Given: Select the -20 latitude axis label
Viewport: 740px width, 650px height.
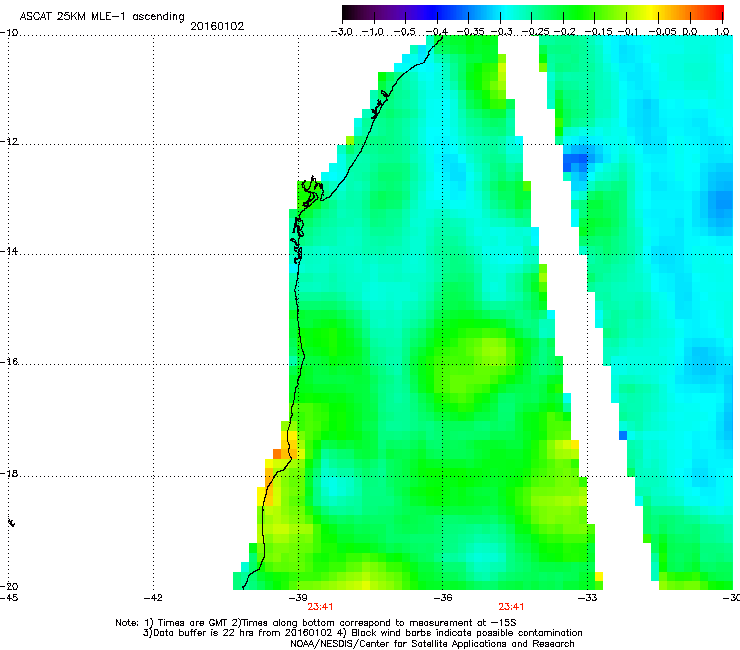Looking at the screenshot, I should tap(9, 586).
